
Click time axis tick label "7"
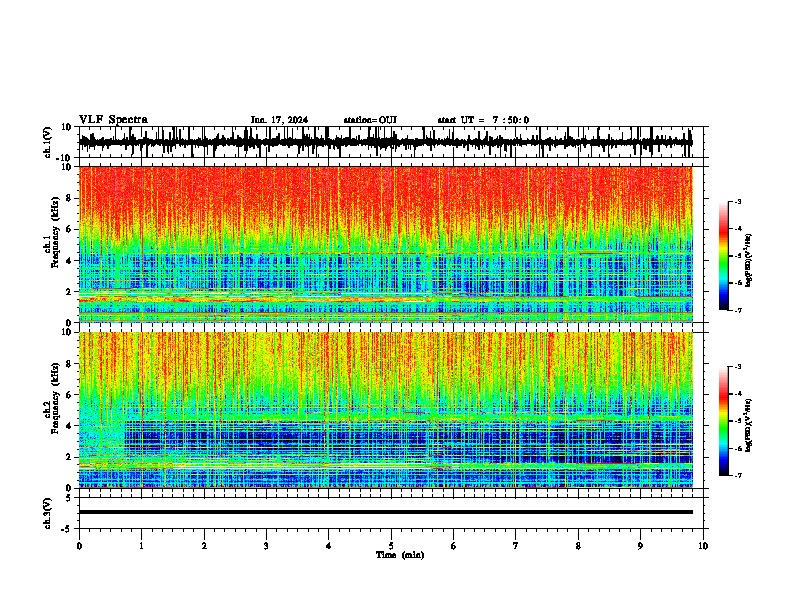516,546
